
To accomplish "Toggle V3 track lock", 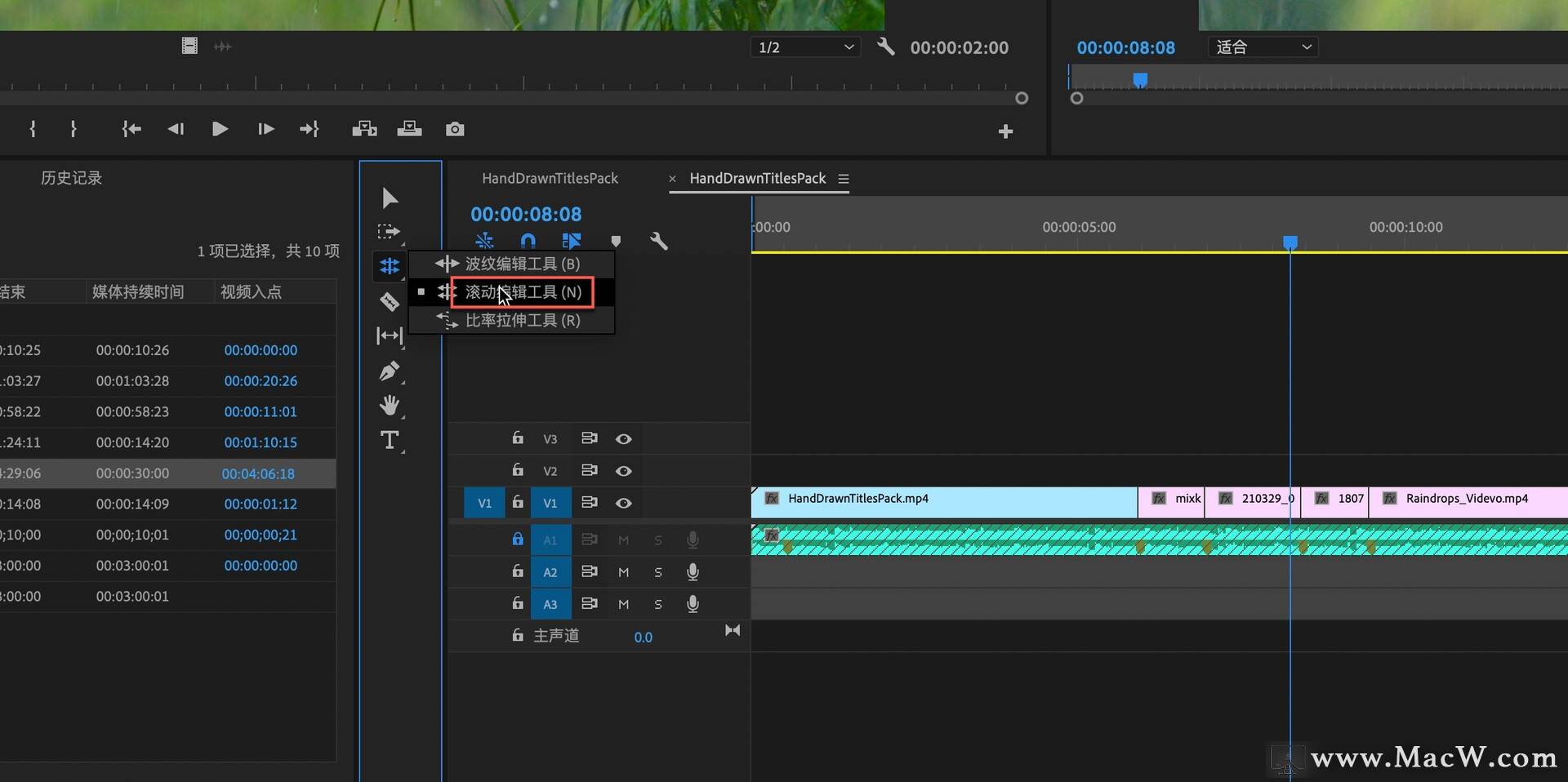I will (518, 438).
